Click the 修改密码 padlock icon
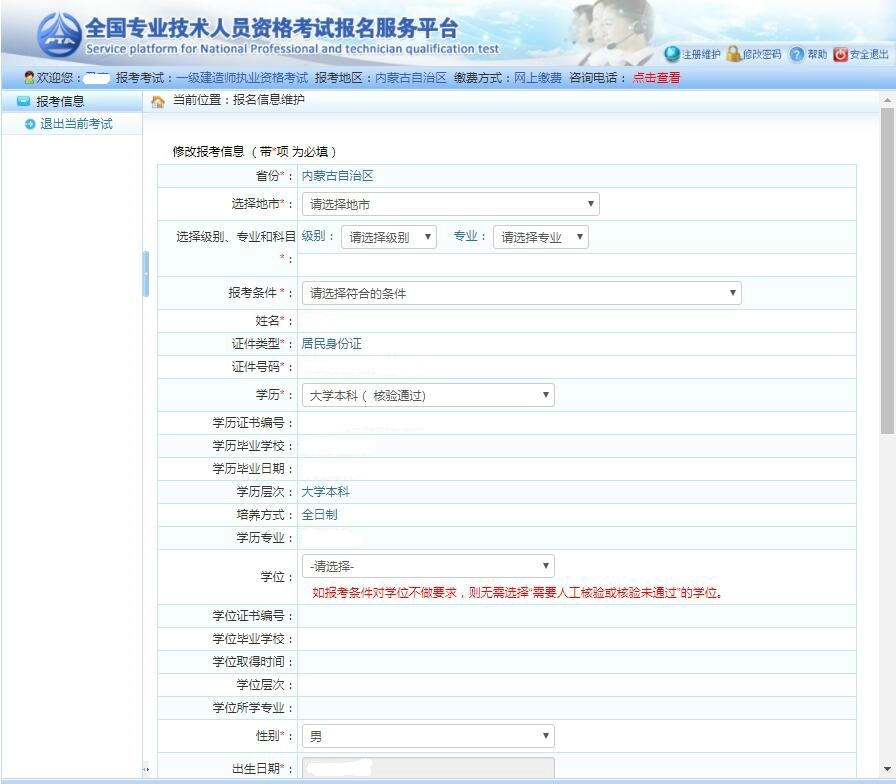896x784 pixels. pyautogui.click(x=734, y=54)
